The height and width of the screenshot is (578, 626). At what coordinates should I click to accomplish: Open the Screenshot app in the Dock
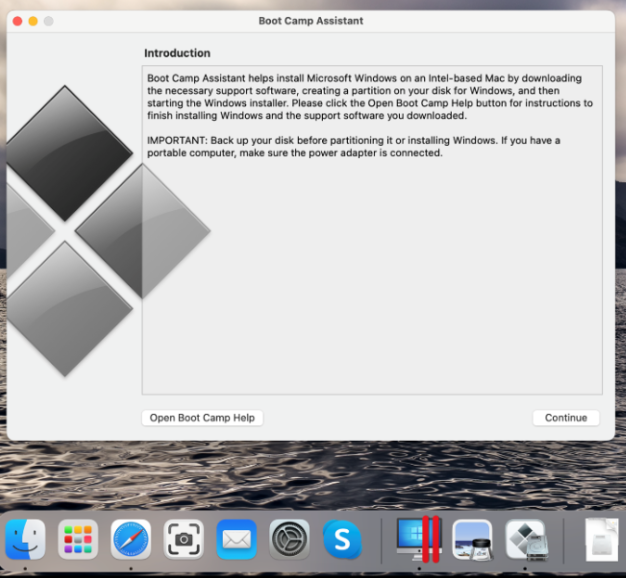(x=184, y=539)
